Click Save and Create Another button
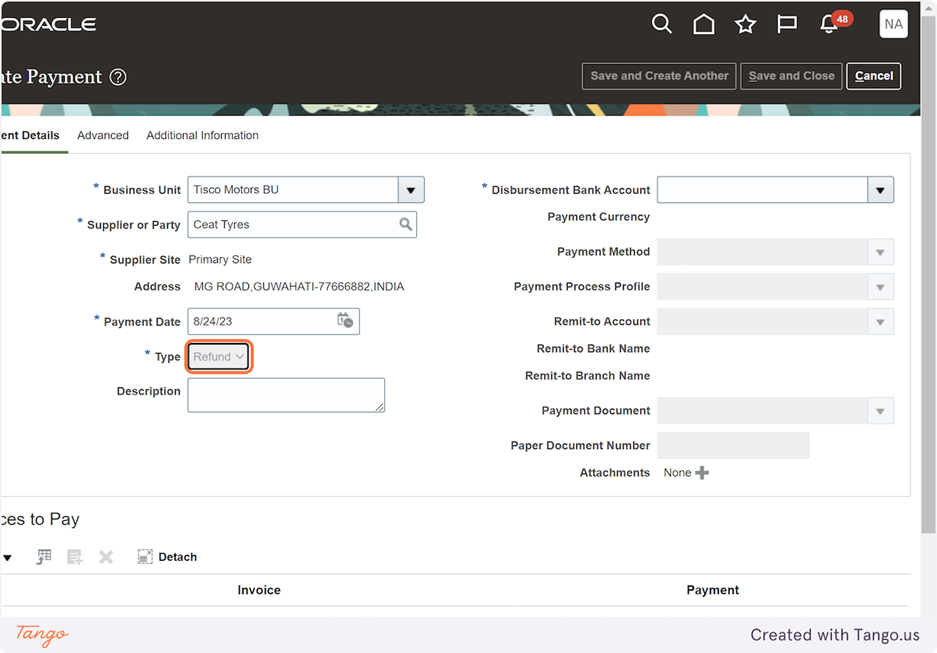The image size is (937, 653). coord(659,76)
